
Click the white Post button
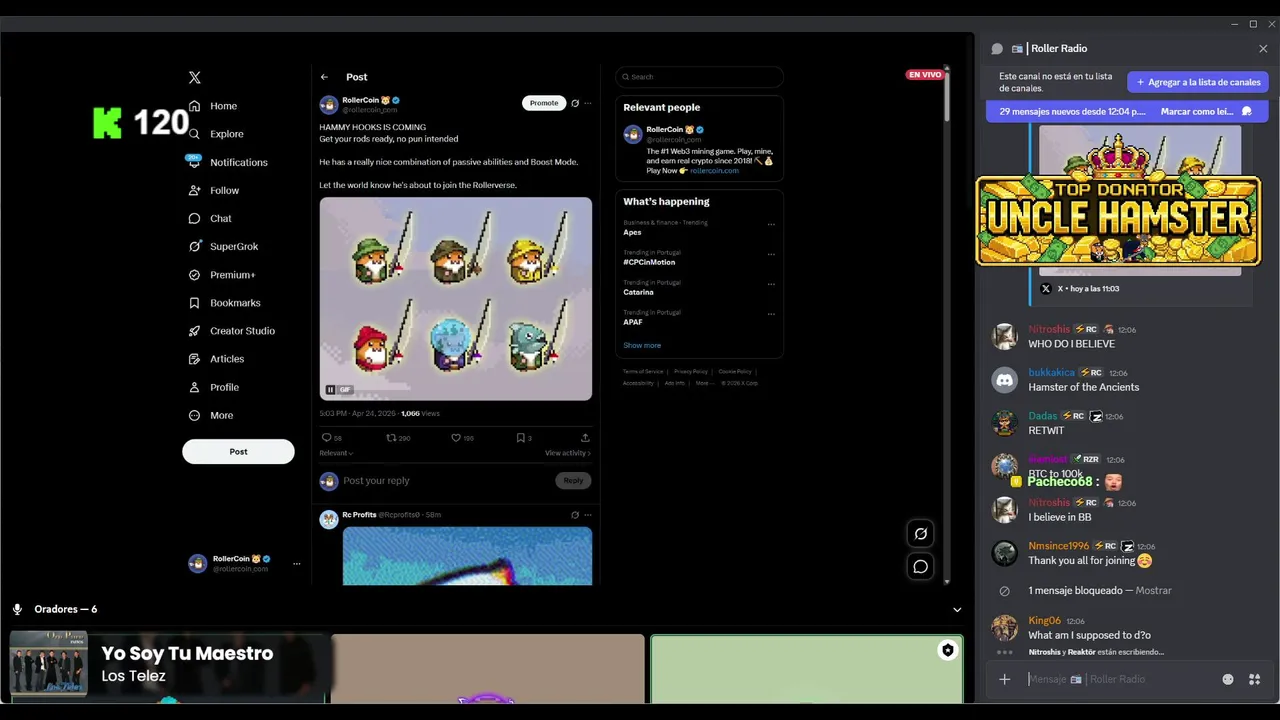point(238,451)
